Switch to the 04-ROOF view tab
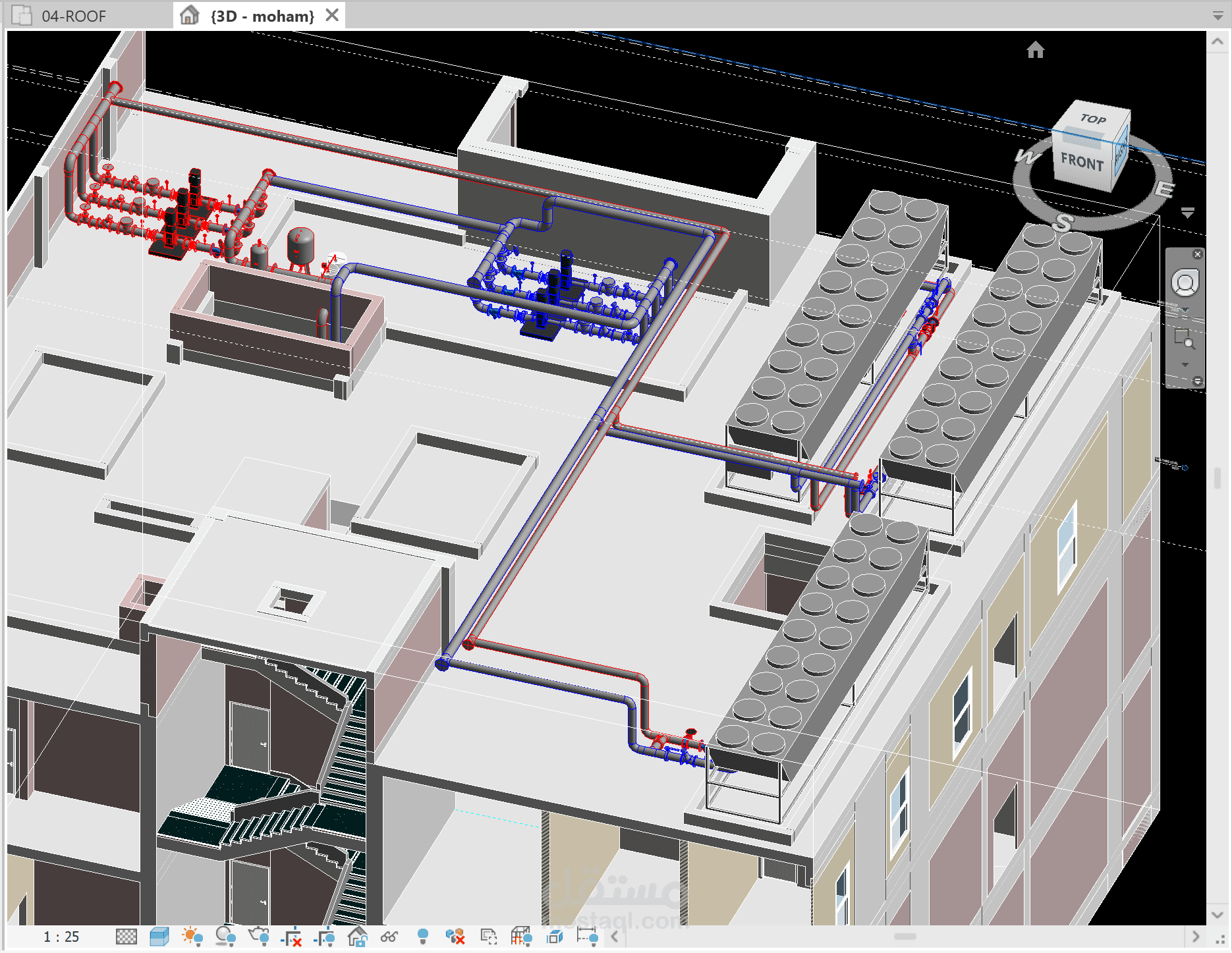This screenshot has height=953, width=1232. [74, 16]
